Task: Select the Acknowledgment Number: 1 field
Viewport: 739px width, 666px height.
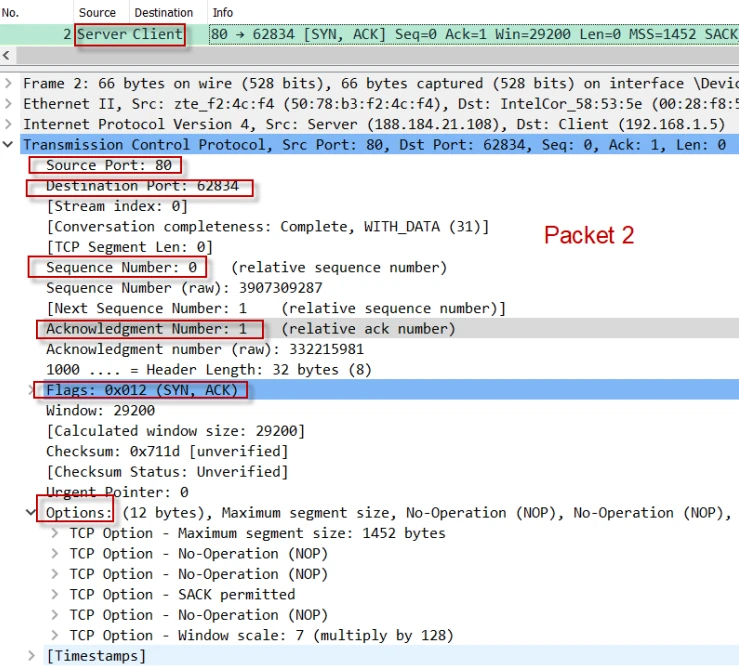Action: pyautogui.click(x=150, y=329)
